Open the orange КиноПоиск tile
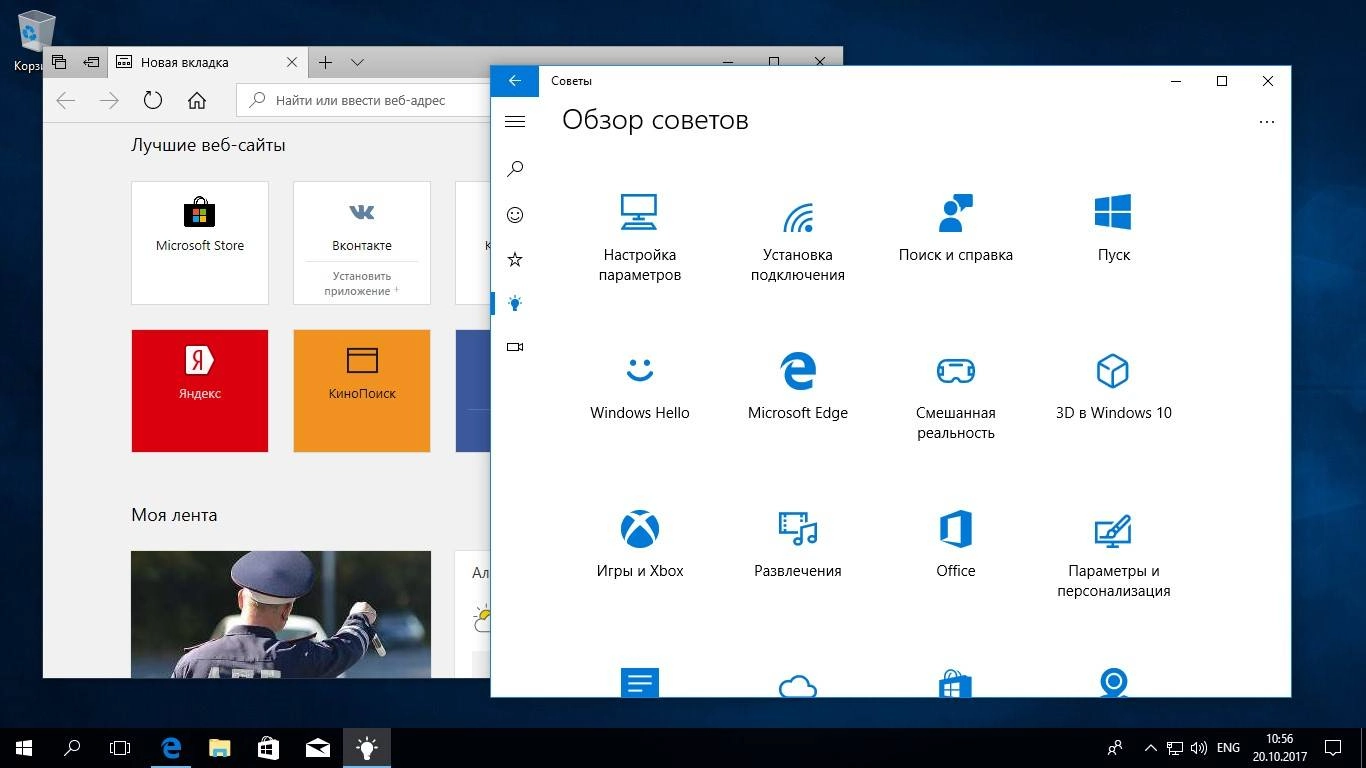Screen dimensions: 1366x768 pyautogui.click(x=362, y=391)
